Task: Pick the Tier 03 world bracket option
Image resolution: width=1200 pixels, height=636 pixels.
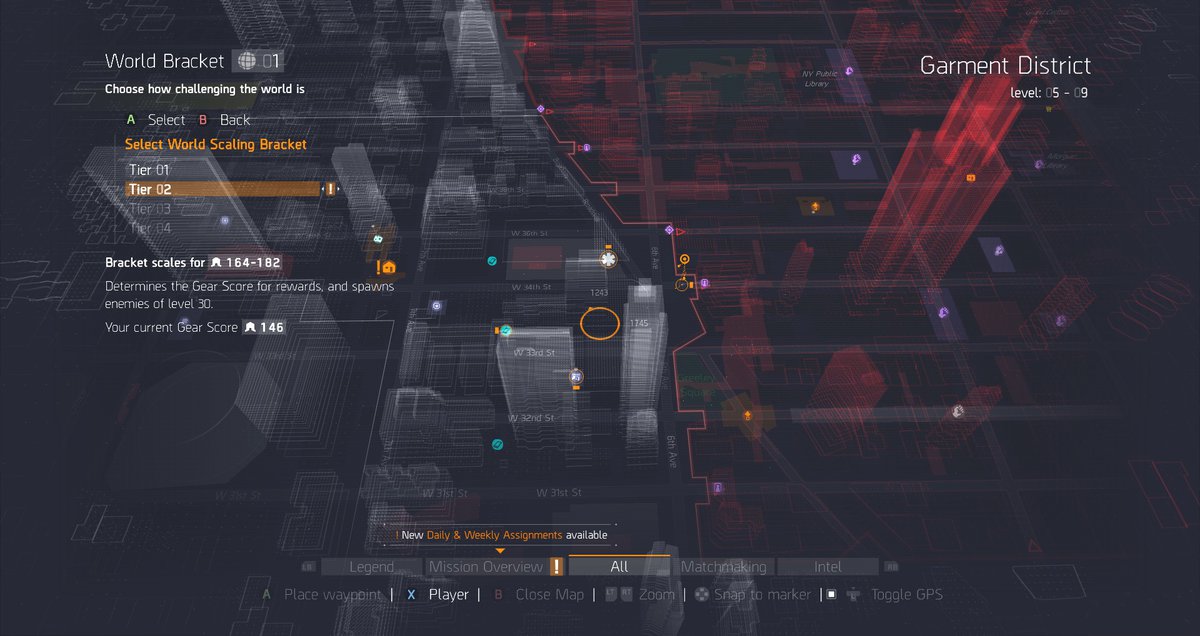Action: tap(150, 209)
